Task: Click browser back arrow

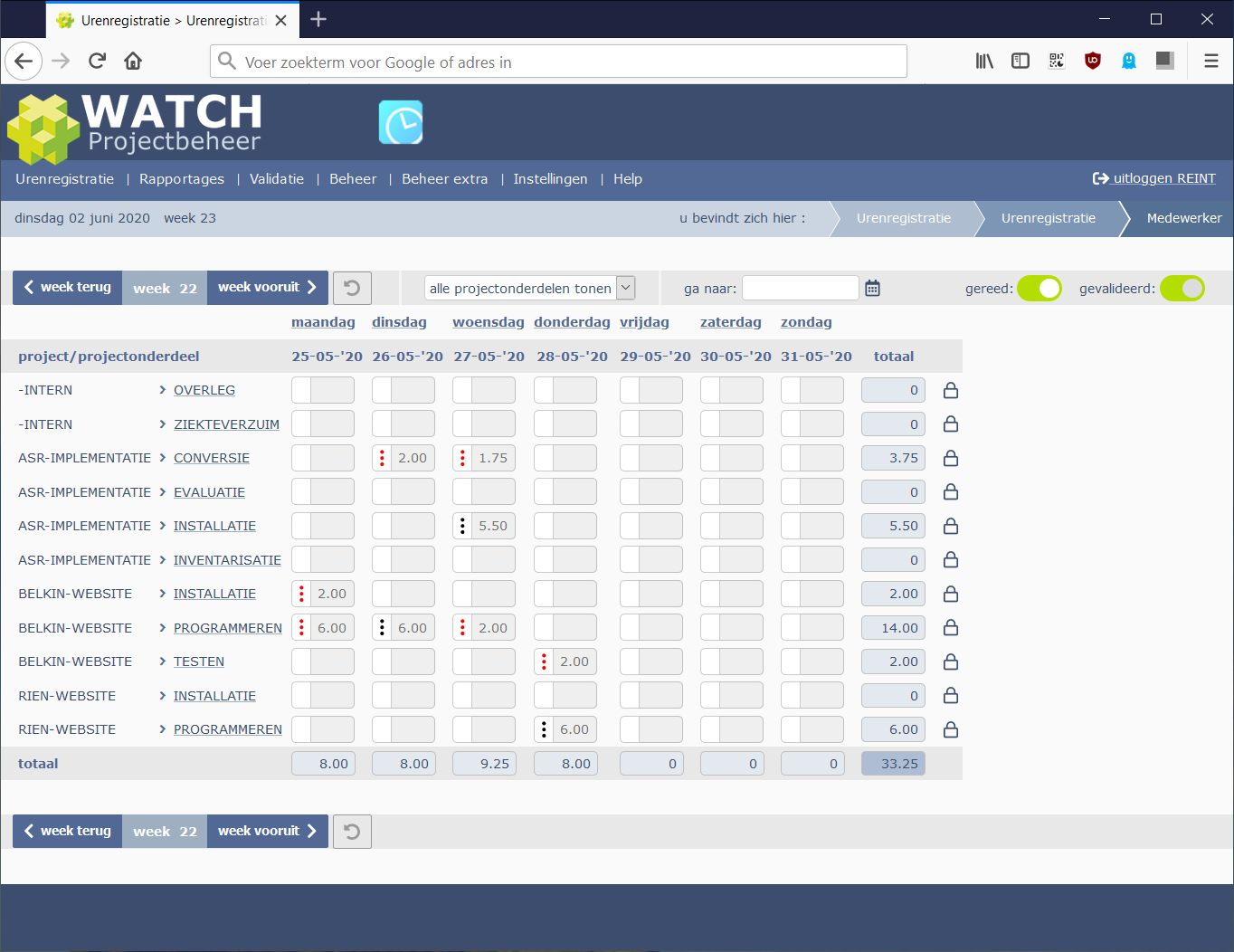Action: click(24, 61)
